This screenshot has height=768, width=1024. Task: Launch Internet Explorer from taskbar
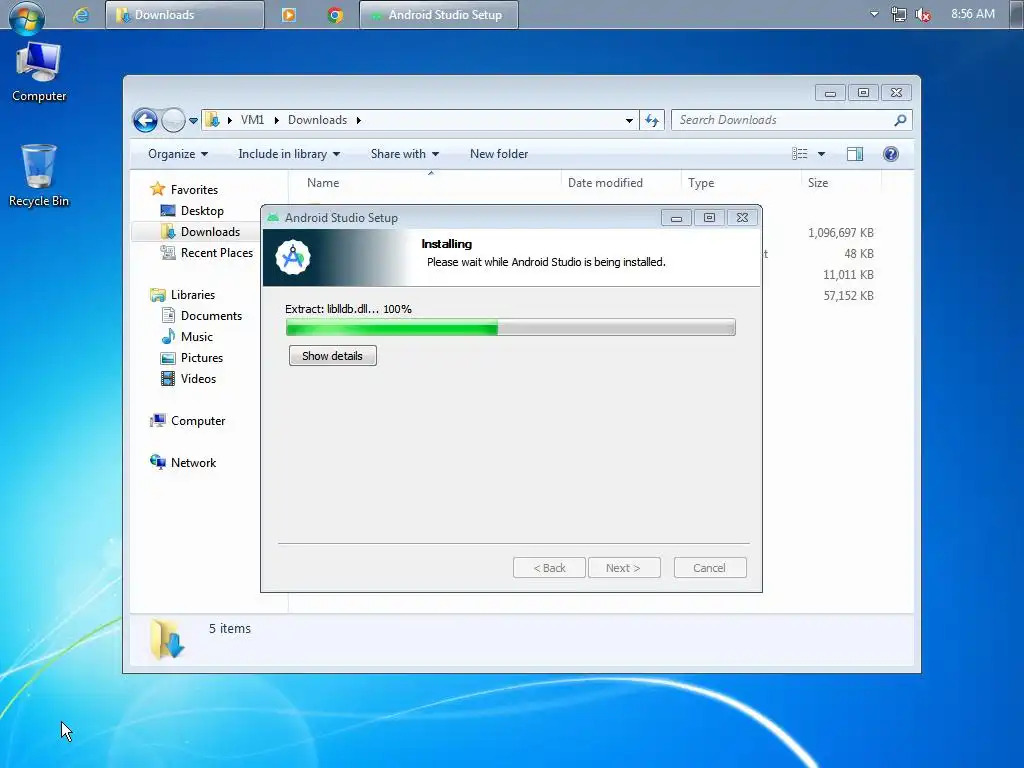click(81, 15)
